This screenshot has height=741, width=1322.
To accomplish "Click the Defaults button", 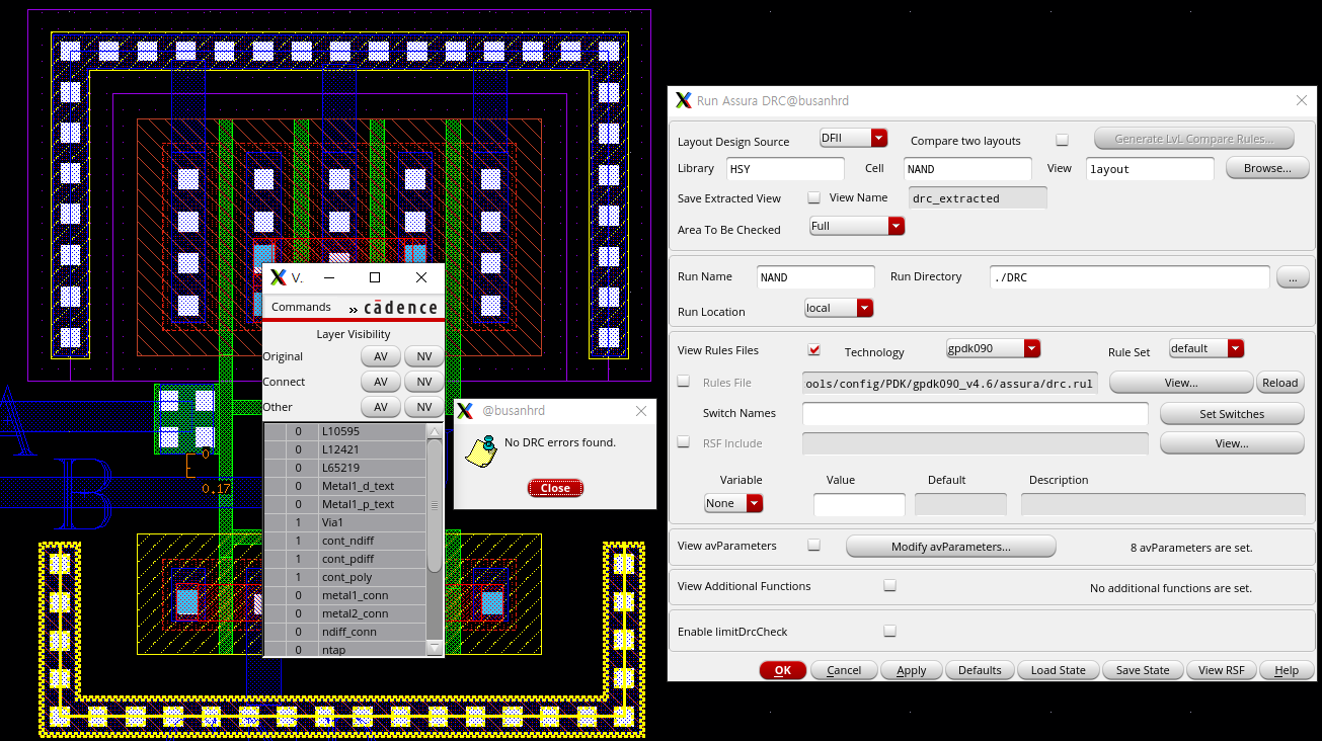I will tap(980, 670).
